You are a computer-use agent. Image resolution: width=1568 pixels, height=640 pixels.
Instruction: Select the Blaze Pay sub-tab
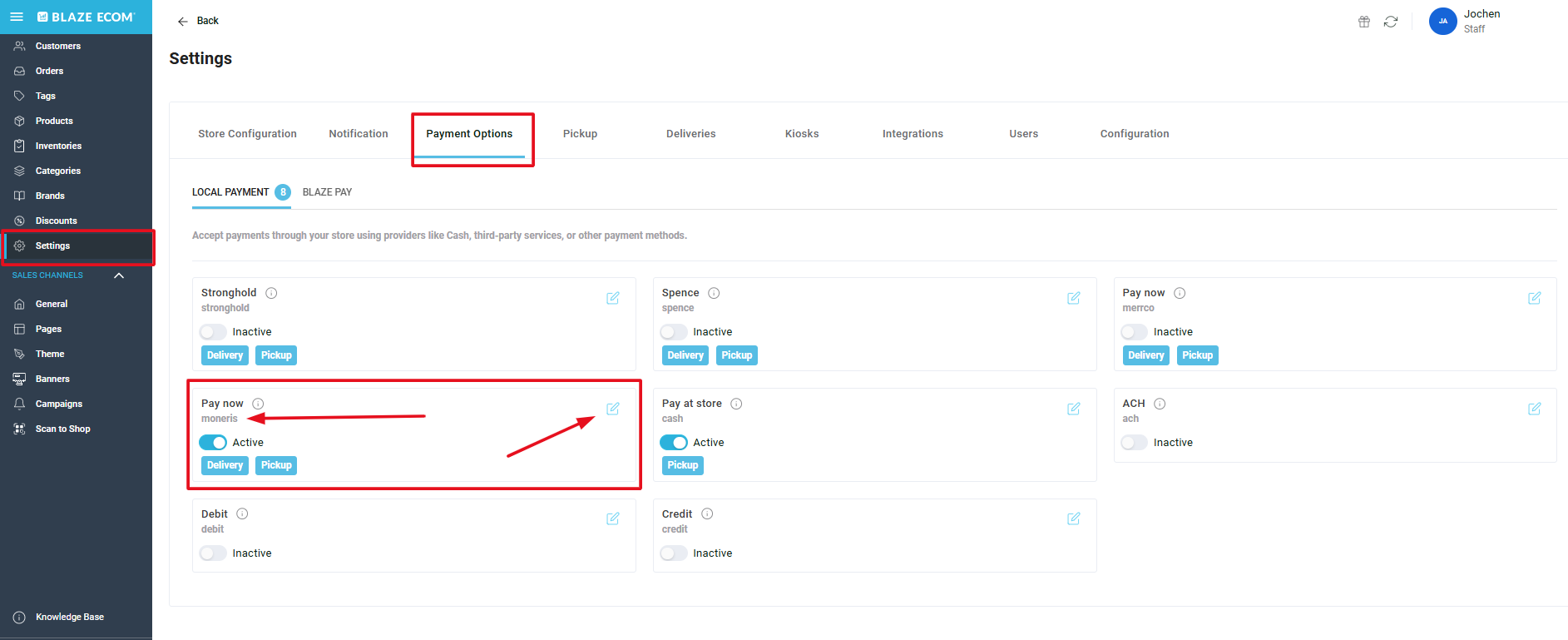tap(327, 192)
